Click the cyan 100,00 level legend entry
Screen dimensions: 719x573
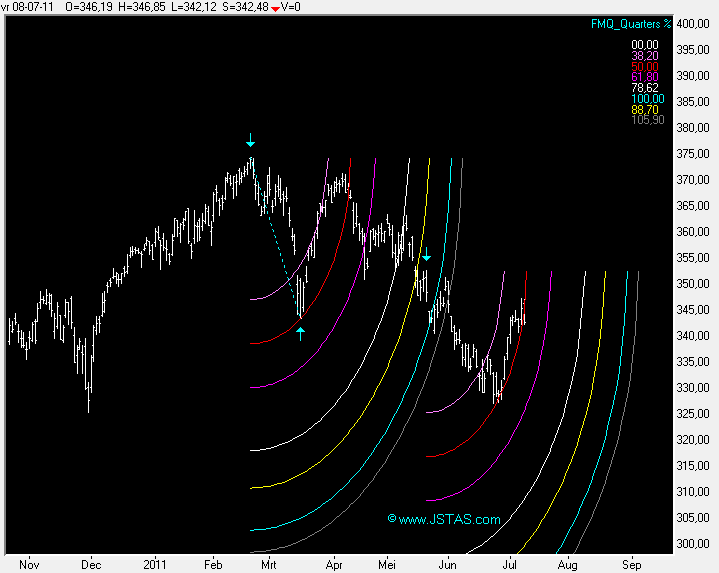(x=644, y=98)
